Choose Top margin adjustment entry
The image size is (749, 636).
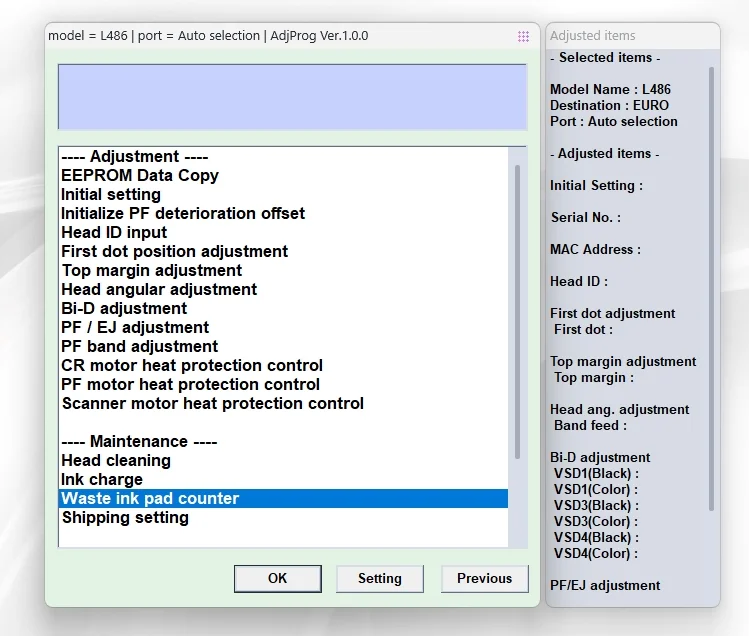click(283, 270)
